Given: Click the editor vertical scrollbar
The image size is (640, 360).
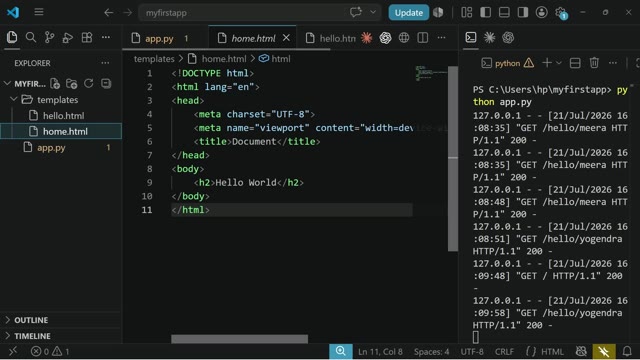Looking at the screenshot, I should click(x=453, y=159).
